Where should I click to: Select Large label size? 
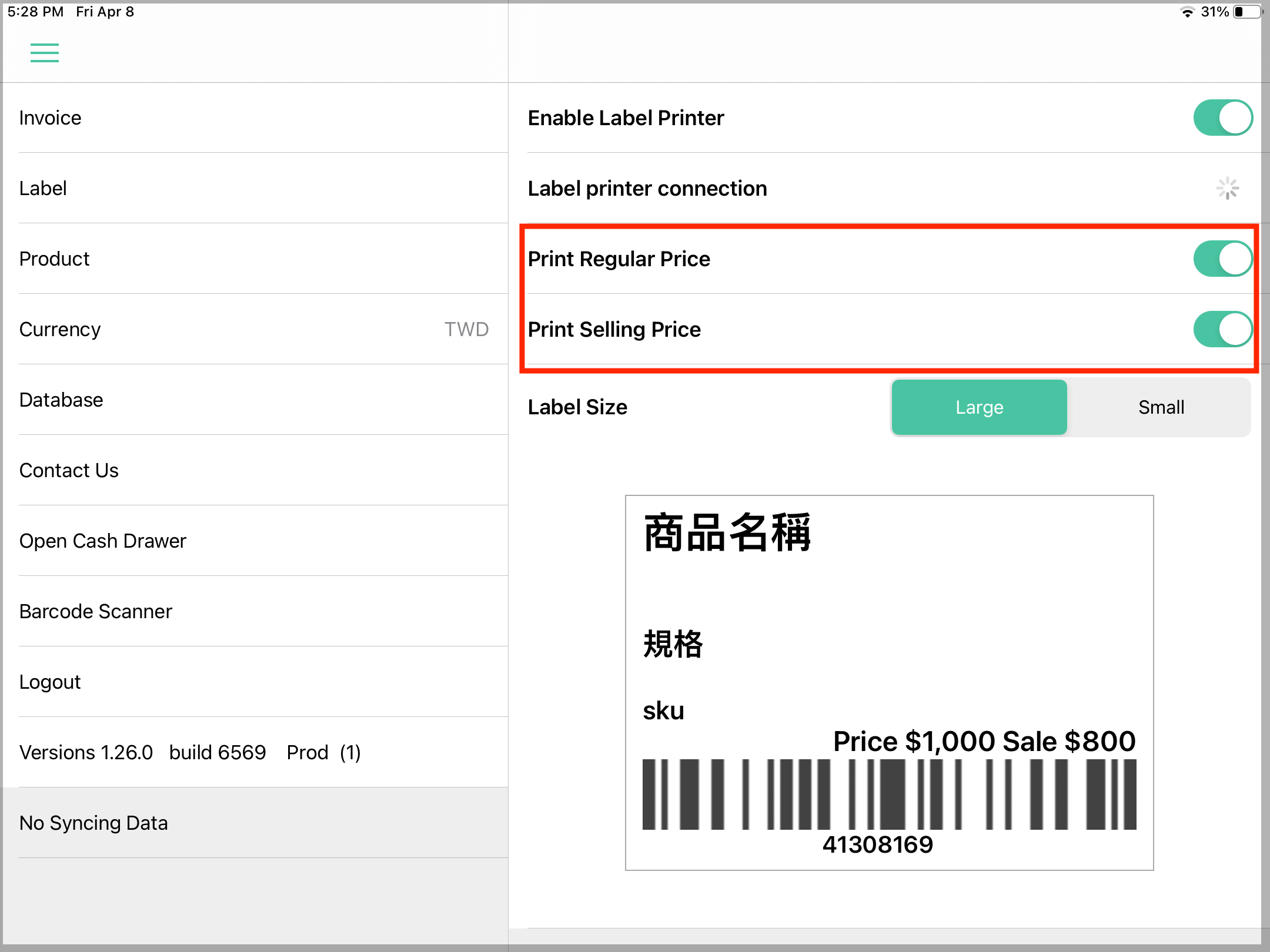pos(979,407)
